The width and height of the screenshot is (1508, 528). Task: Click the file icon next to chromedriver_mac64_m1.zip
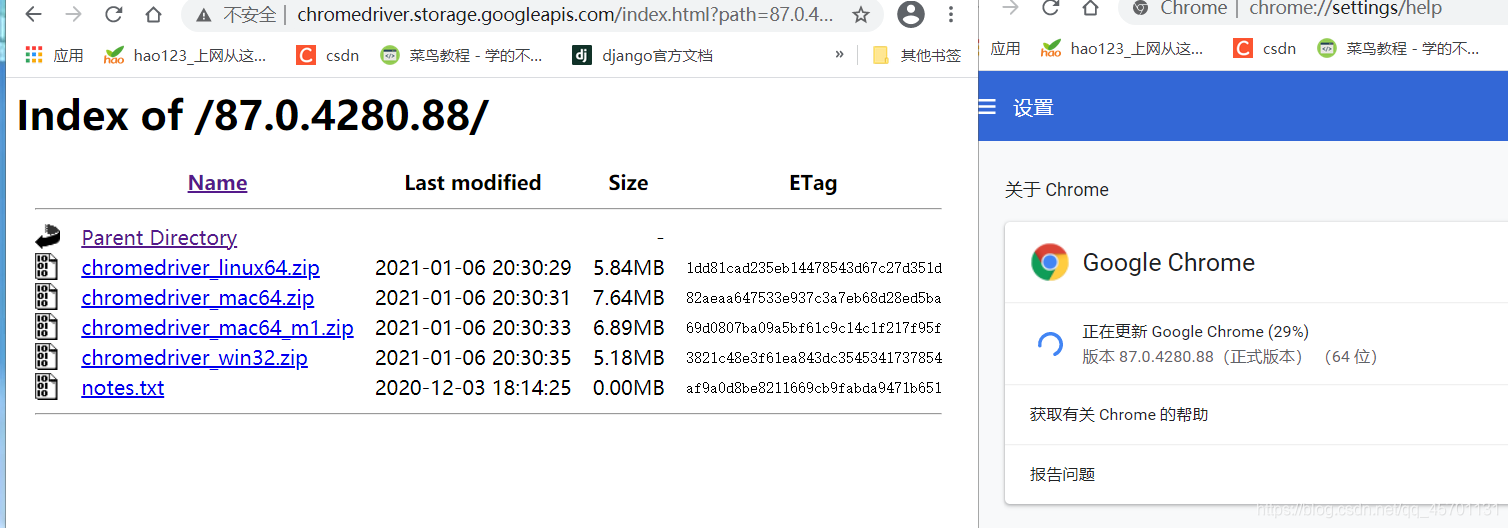[46, 327]
